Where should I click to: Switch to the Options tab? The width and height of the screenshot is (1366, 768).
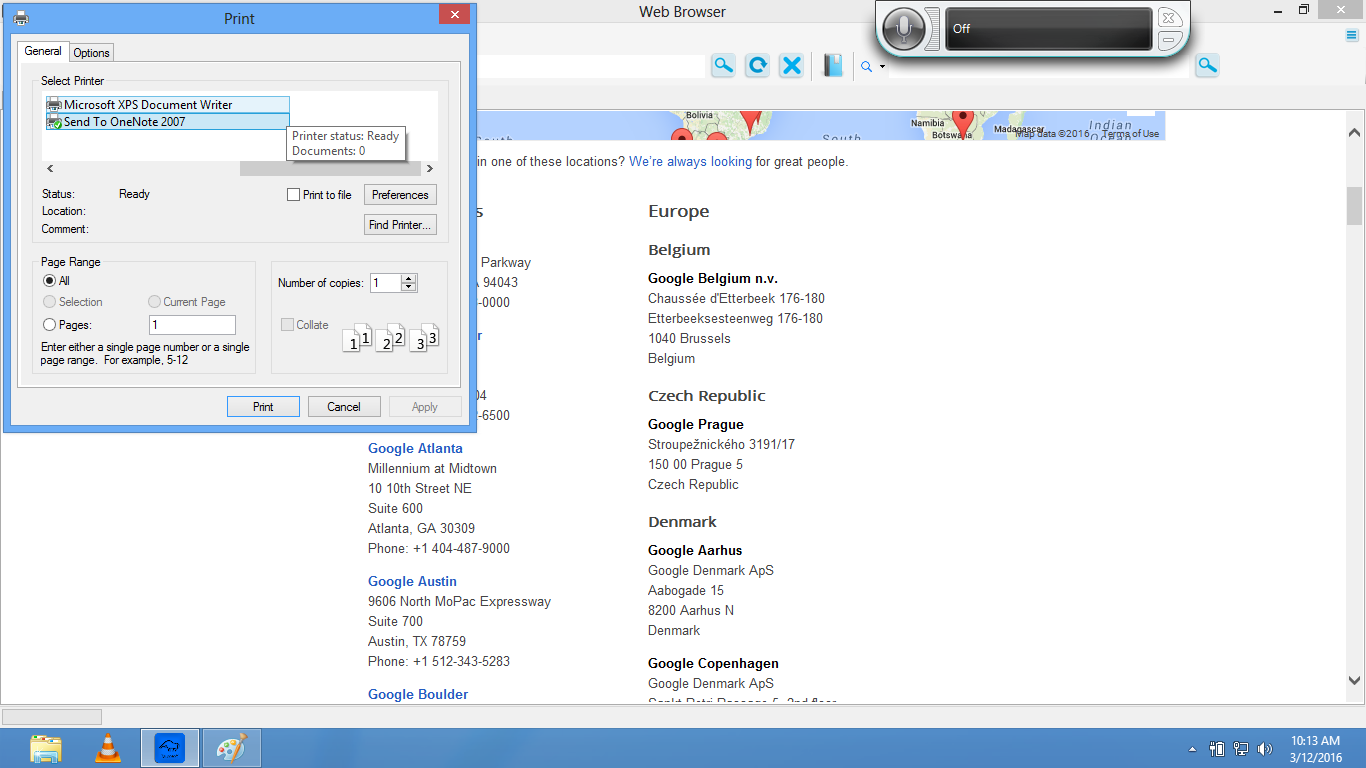coord(91,53)
